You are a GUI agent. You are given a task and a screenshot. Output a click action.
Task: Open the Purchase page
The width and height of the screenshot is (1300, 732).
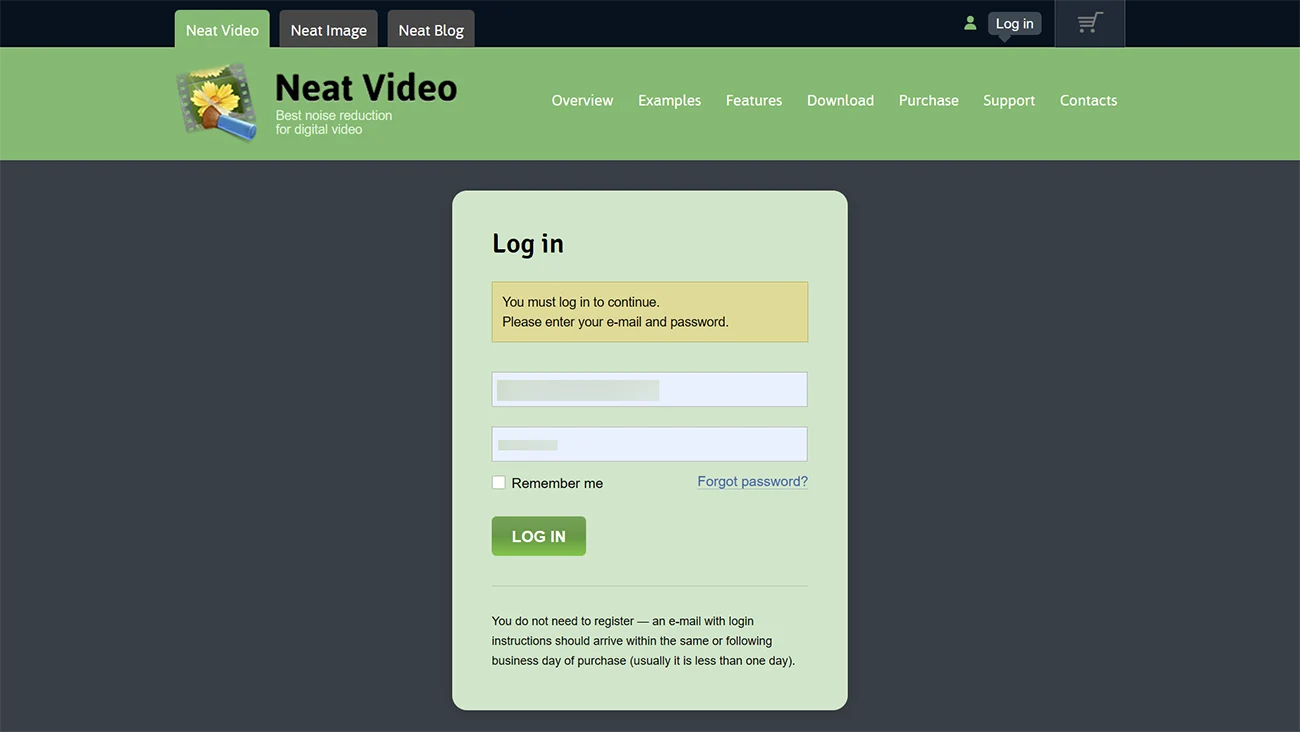pyautogui.click(x=928, y=100)
